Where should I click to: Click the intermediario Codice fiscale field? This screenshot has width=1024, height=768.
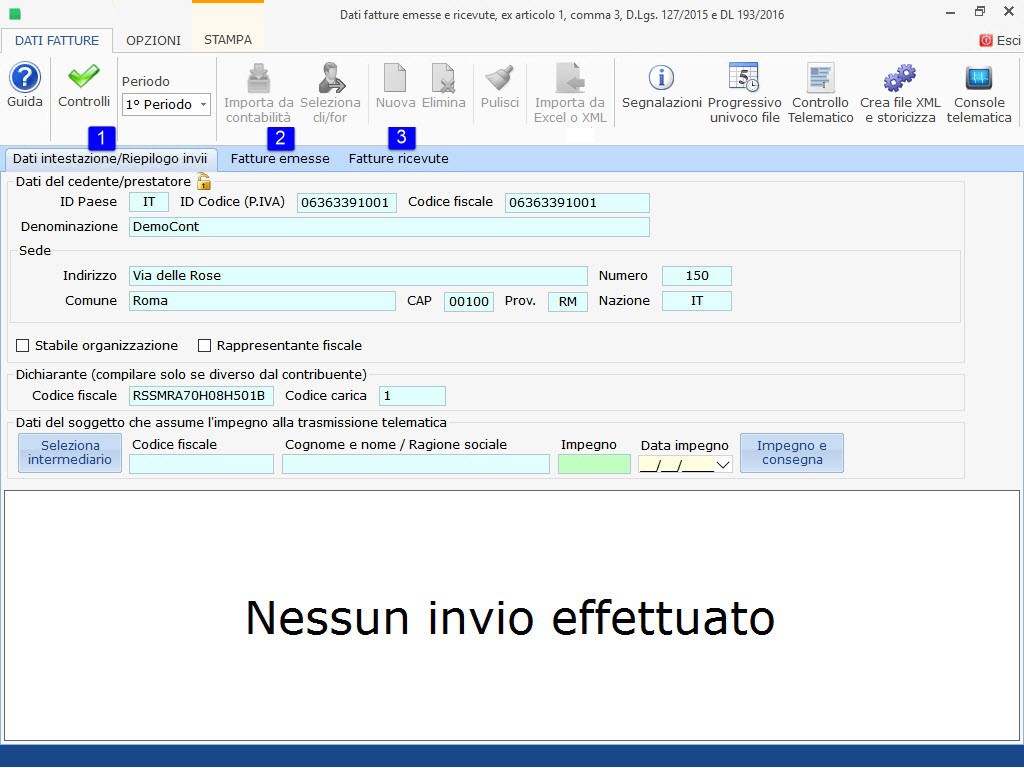[201, 464]
